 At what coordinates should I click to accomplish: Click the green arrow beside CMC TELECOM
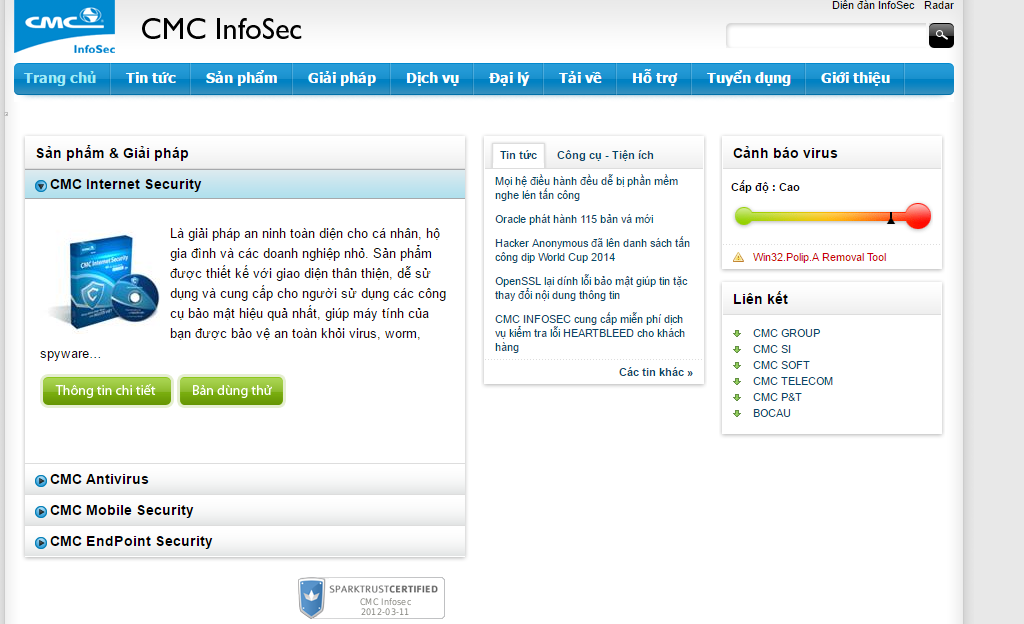(x=737, y=381)
